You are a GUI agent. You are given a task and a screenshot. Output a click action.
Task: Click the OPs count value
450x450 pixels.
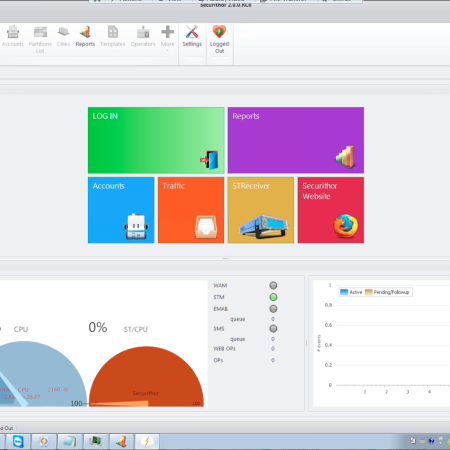[273, 360]
